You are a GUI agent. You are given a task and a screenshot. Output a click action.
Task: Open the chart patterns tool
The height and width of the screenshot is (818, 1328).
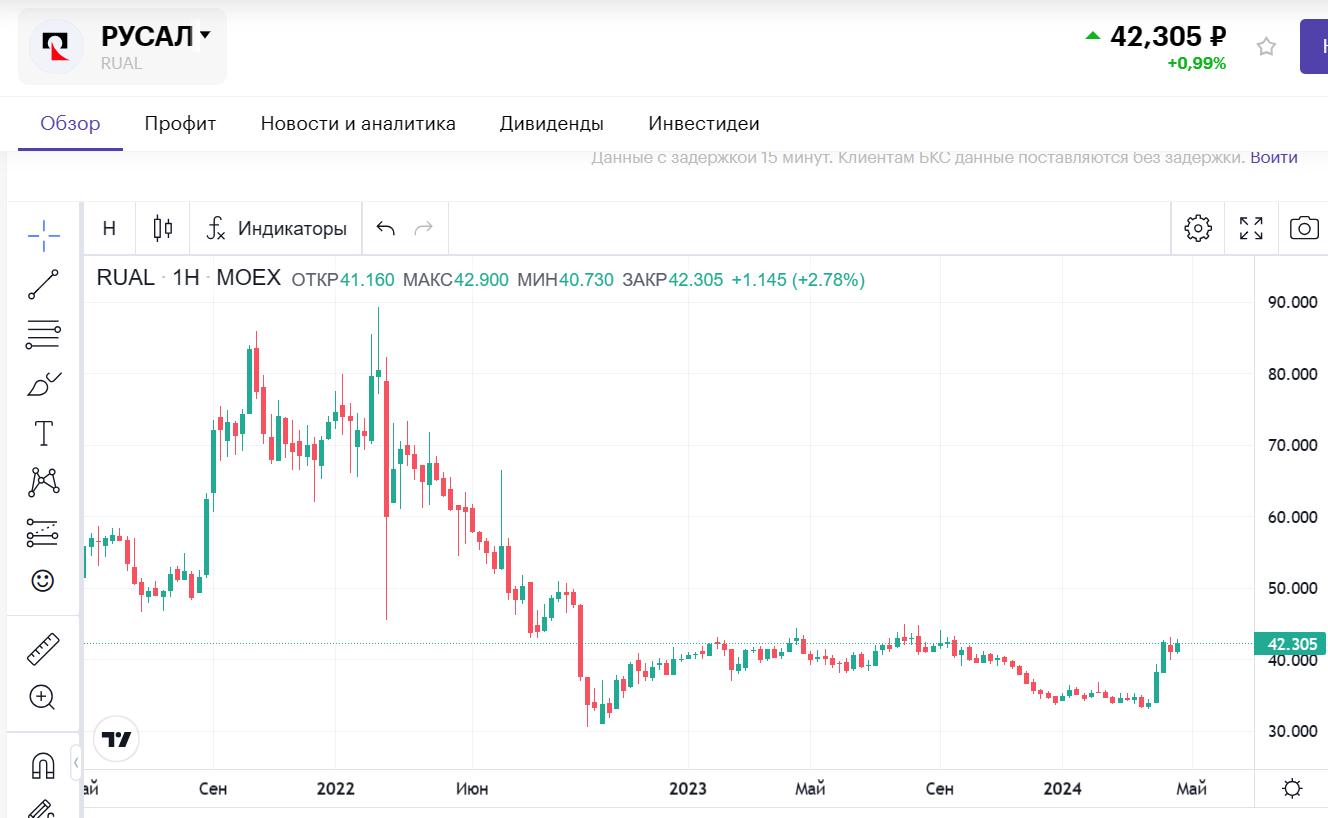(x=43, y=482)
